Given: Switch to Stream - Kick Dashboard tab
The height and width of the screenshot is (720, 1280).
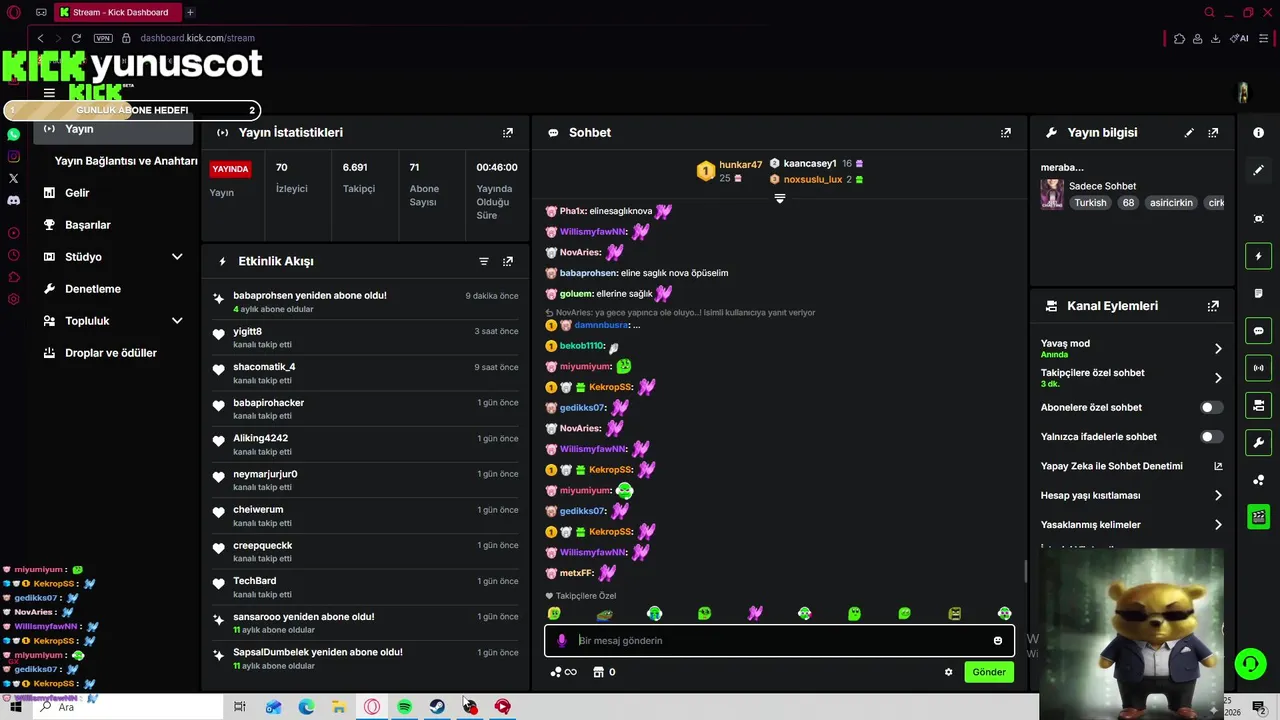Looking at the screenshot, I should tap(116, 12).
